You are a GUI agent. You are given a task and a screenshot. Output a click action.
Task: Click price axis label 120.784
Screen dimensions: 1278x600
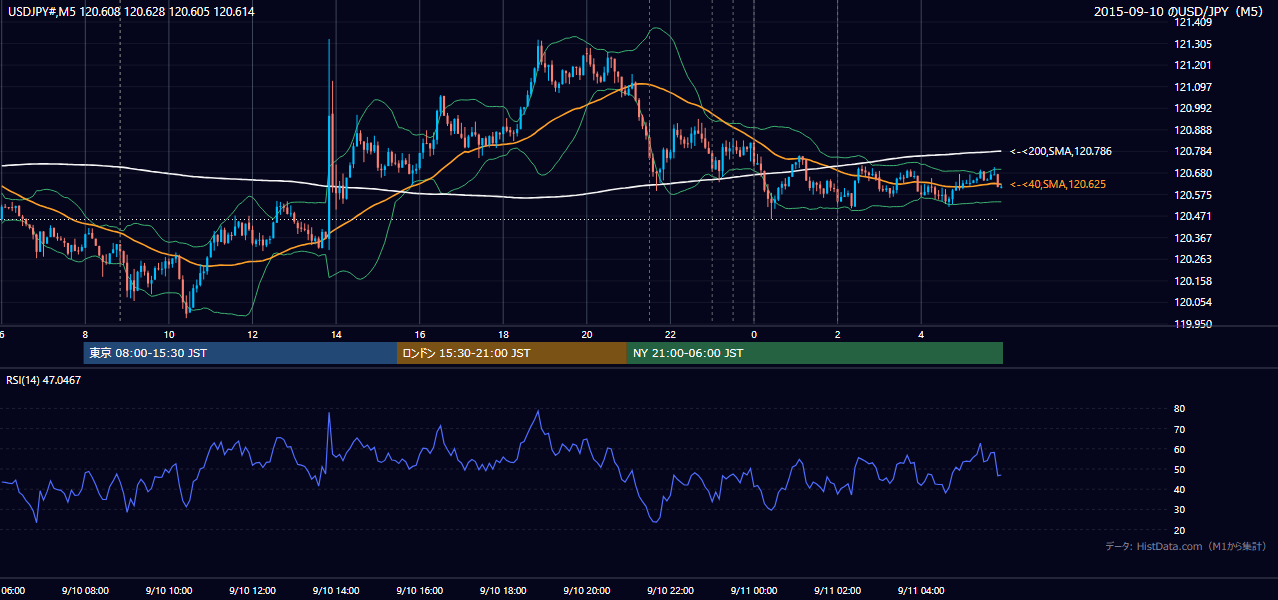point(1195,151)
